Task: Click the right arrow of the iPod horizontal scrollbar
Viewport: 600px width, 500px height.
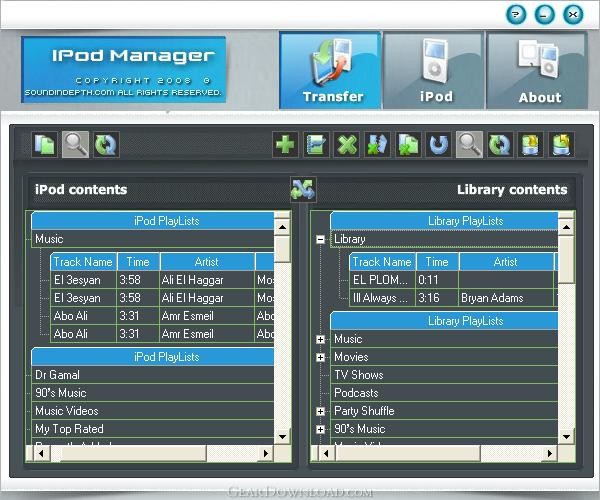Action: point(266,454)
